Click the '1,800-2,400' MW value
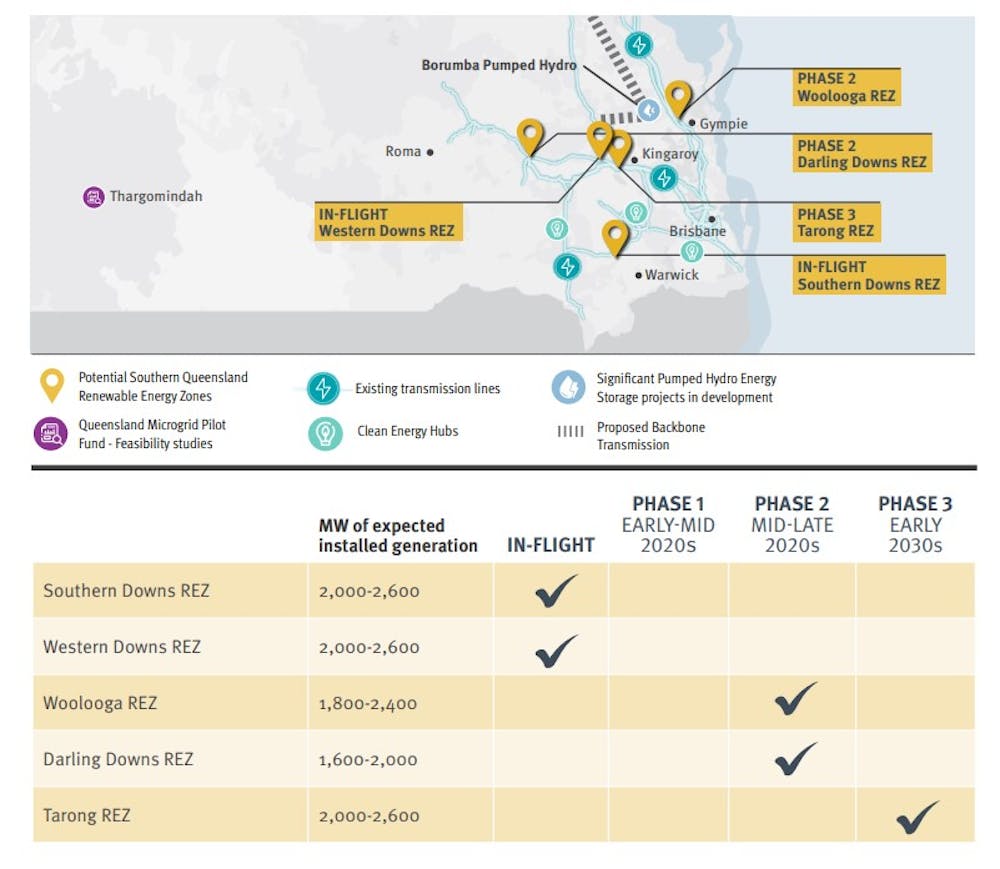The image size is (1000, 869). [x=368, y=704]
